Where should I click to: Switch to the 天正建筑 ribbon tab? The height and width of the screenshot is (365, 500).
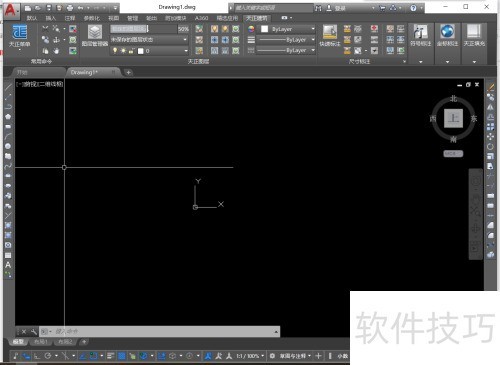(x=257, y=18)
